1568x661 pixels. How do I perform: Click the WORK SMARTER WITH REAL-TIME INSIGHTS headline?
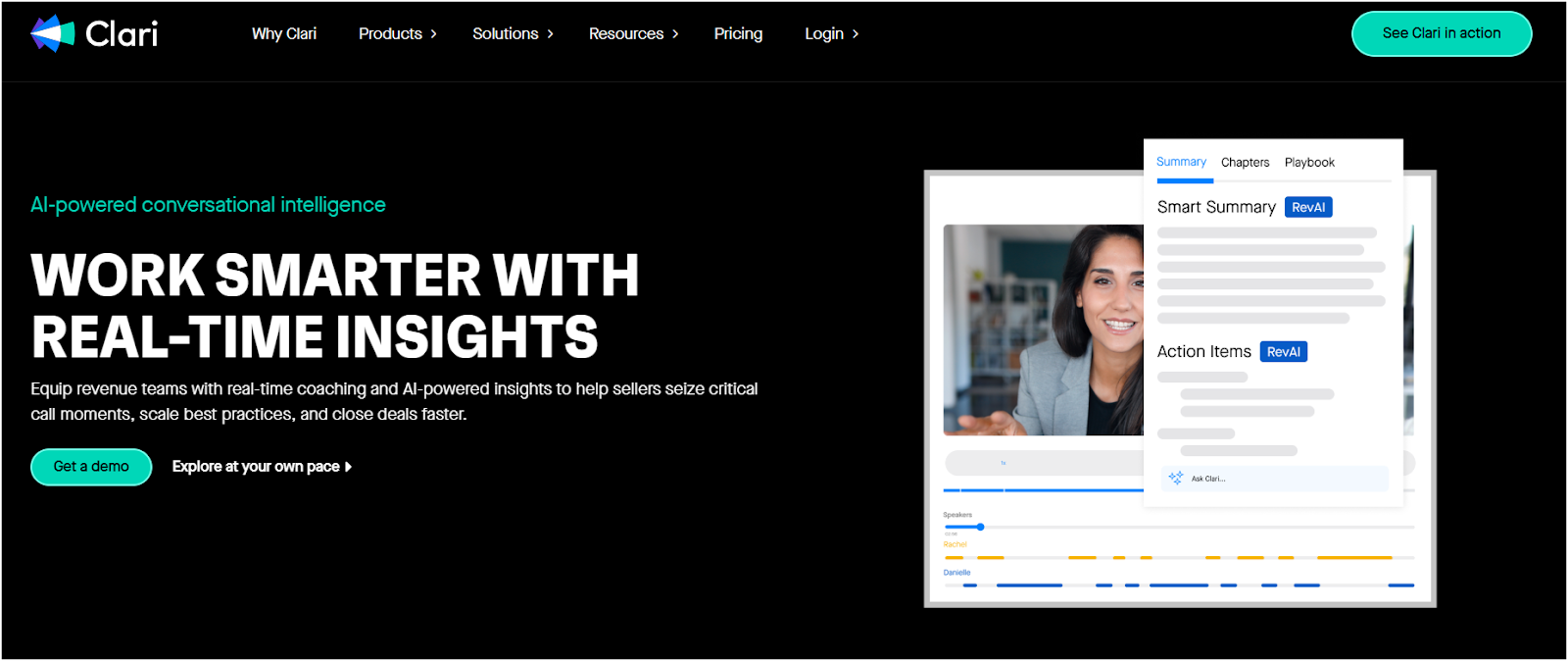335,306
